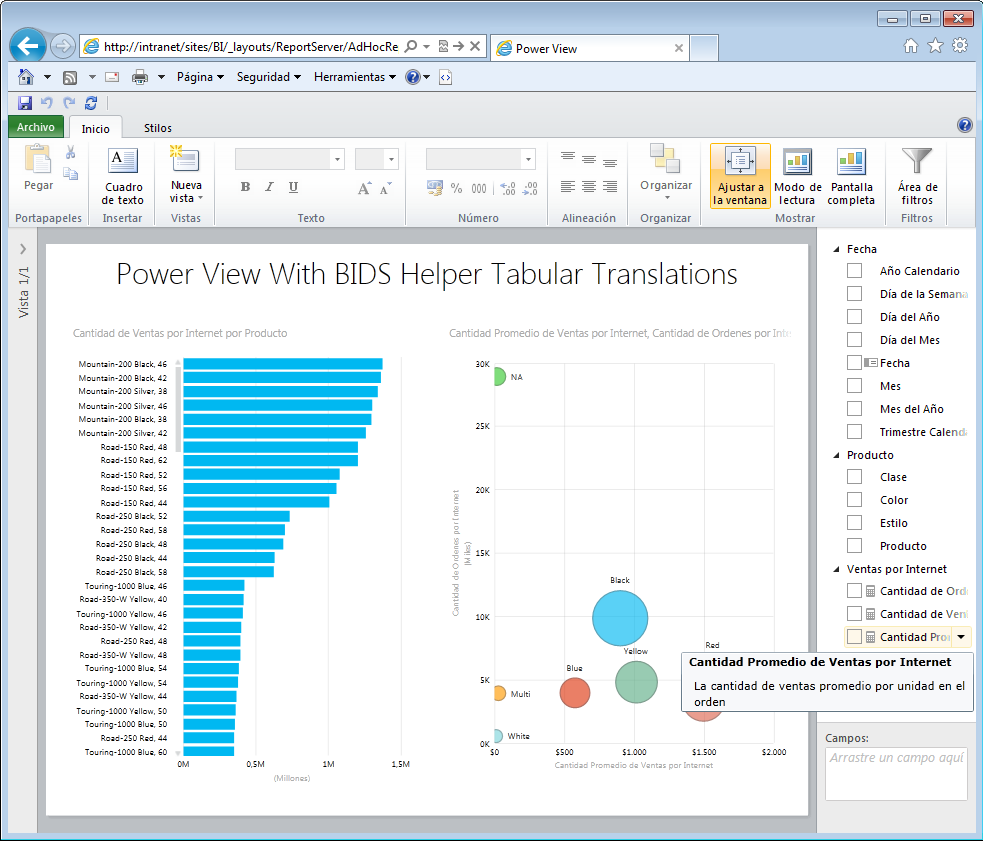Apply bold formatting

(x=244, y=187)
